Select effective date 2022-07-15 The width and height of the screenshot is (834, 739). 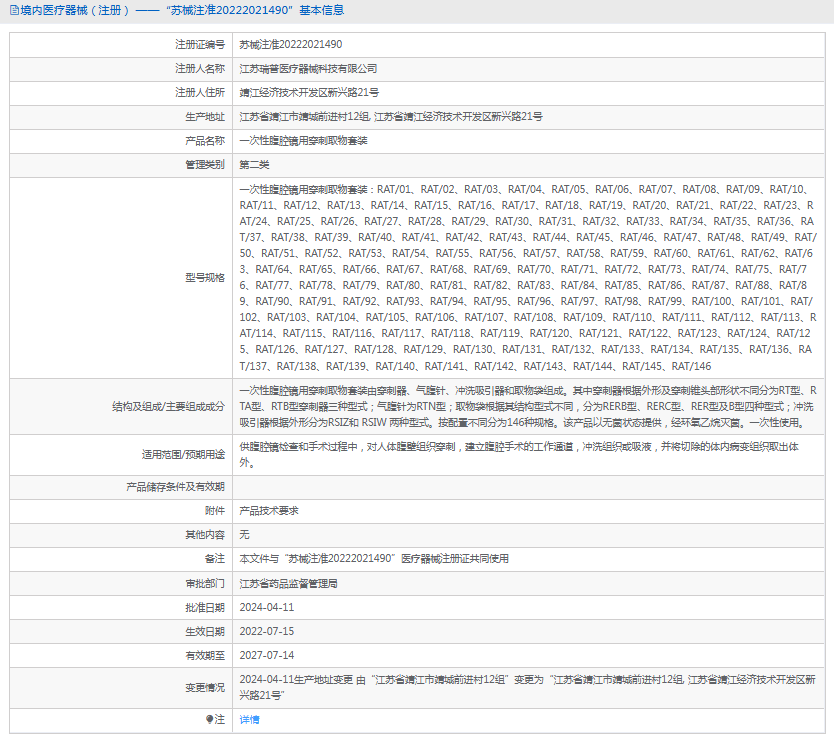(266, 631)
